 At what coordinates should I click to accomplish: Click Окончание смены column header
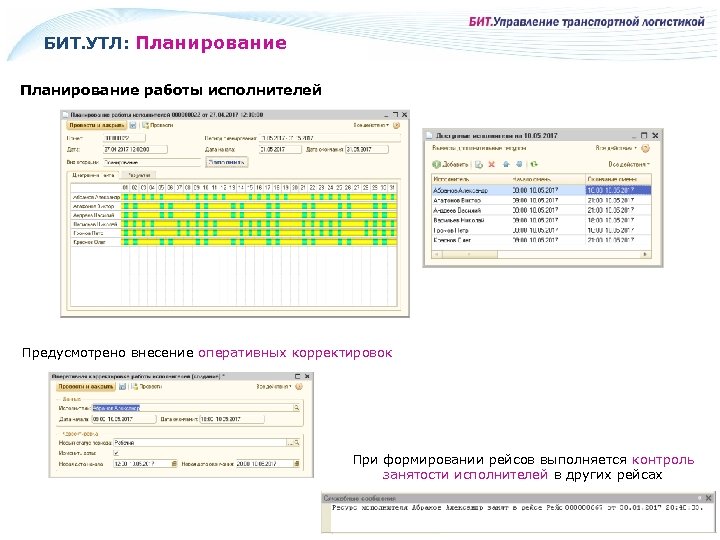[x=619, y=179]
